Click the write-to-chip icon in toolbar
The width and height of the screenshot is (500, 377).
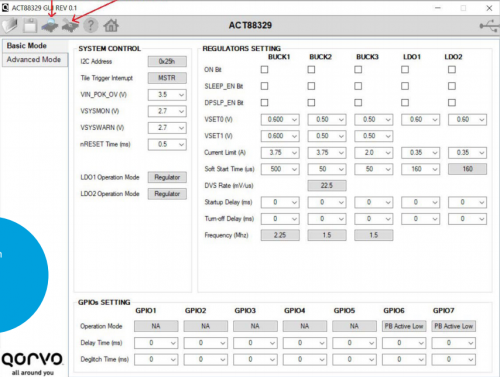point(70,26)
